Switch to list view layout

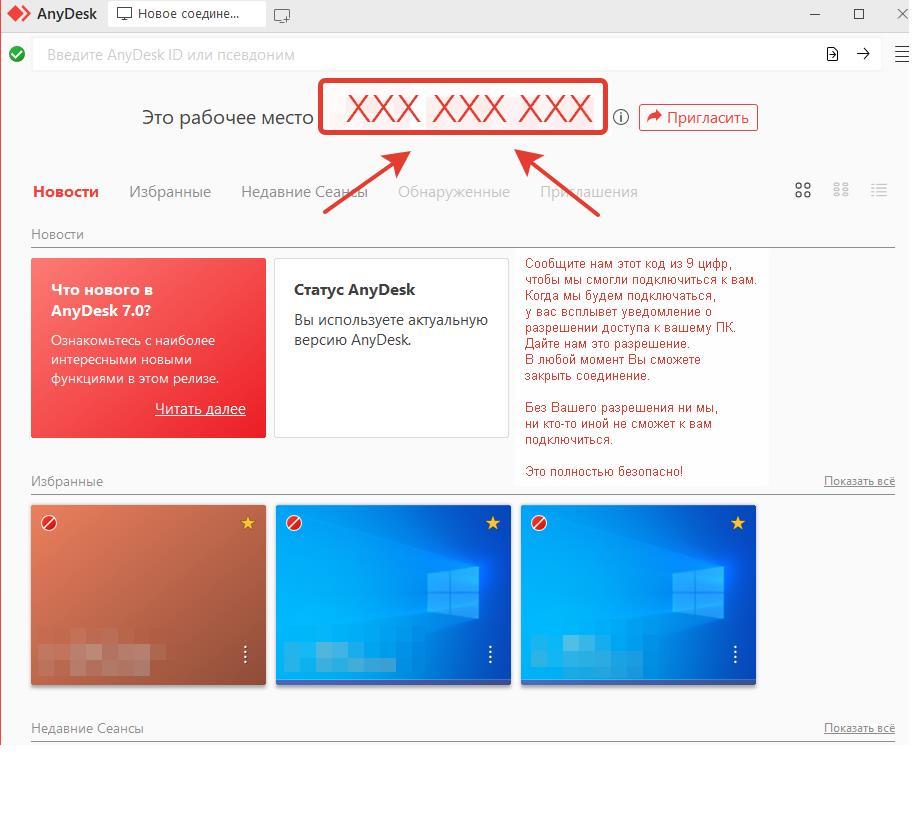(x=879, y=190)
